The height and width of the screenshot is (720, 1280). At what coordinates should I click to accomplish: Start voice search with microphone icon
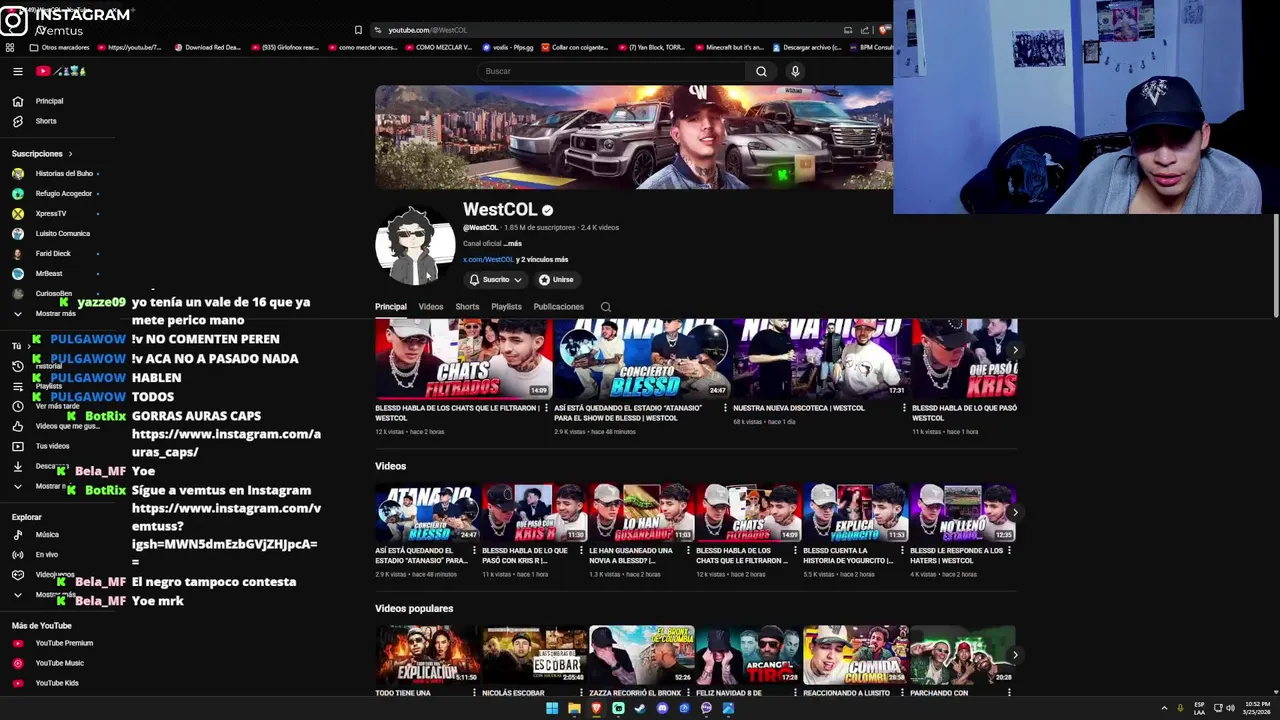[x=795, y=71]
